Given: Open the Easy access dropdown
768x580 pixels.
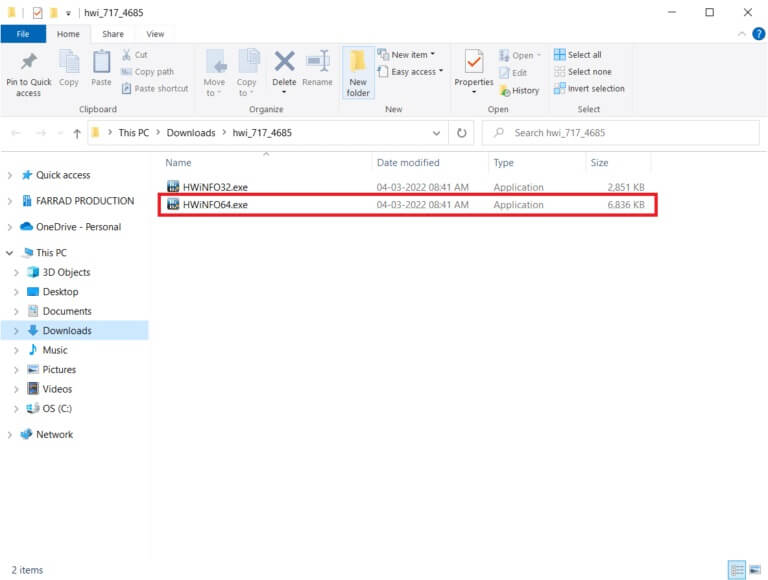Looking at the screenshot, I should pos(410,72).
